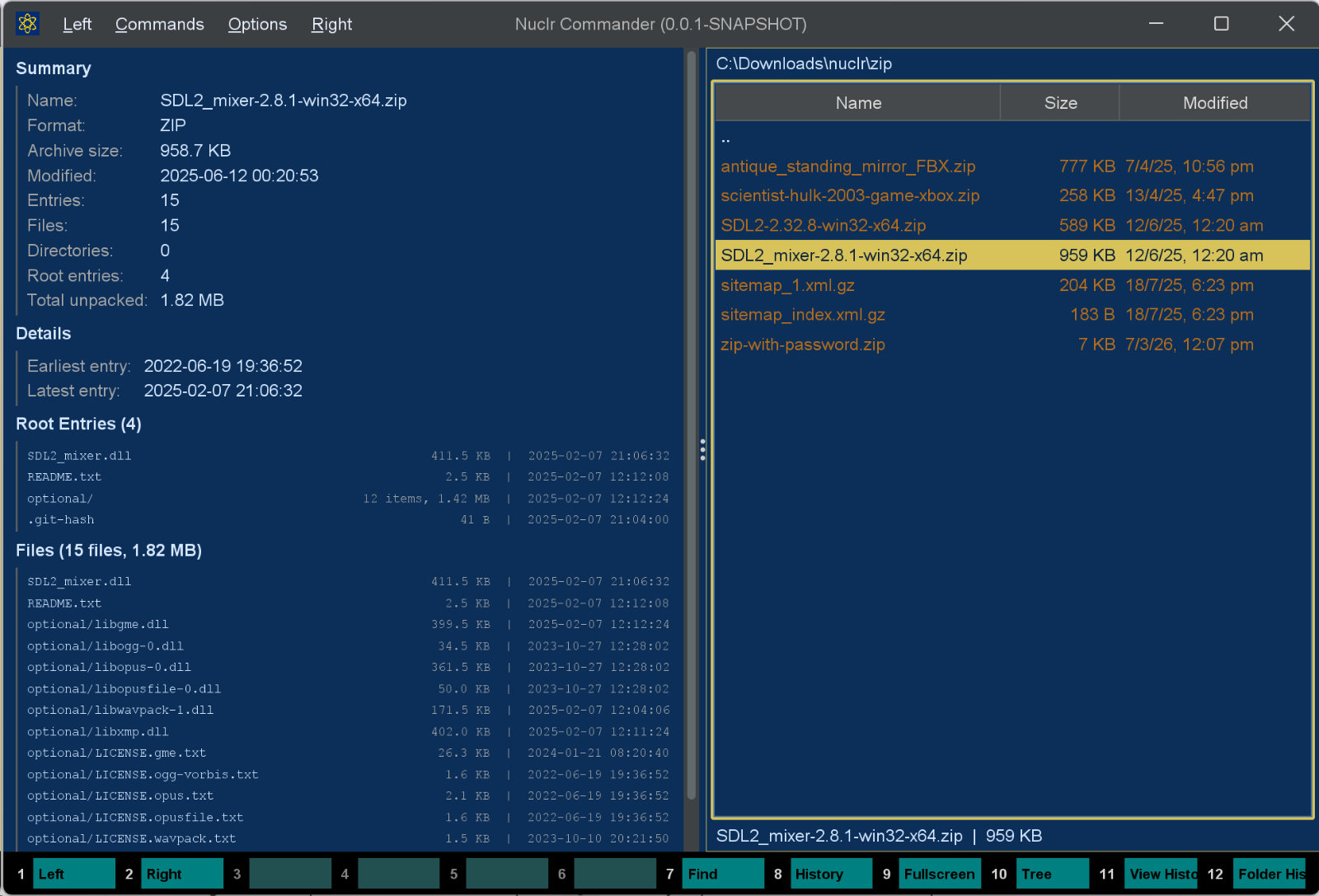Click the empty F3 function key button
The image size is (1319, 896).
[290, 874]
